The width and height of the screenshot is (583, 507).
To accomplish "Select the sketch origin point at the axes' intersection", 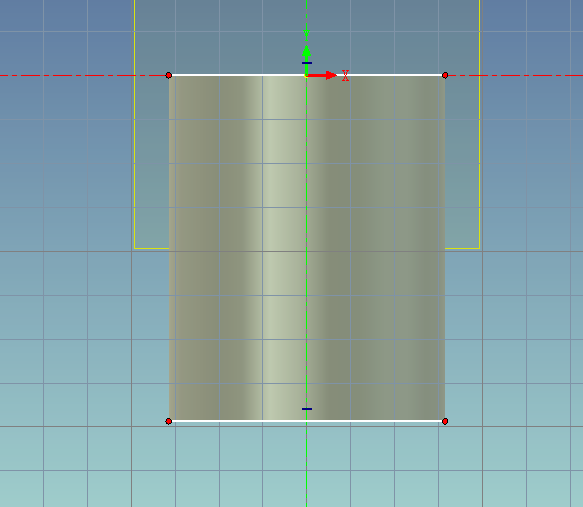I will tap(306, 75).
